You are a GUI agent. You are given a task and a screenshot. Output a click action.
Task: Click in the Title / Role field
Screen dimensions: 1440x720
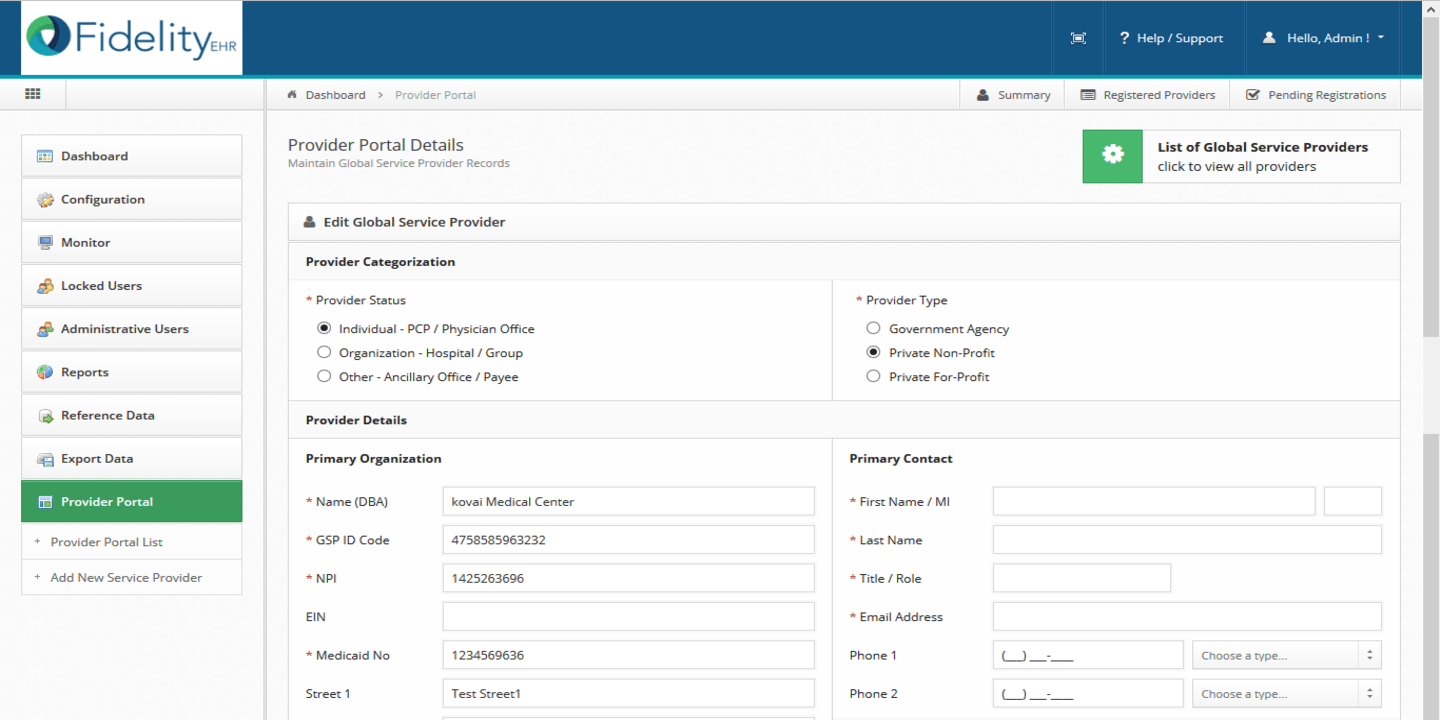[x=1082, y=578]
